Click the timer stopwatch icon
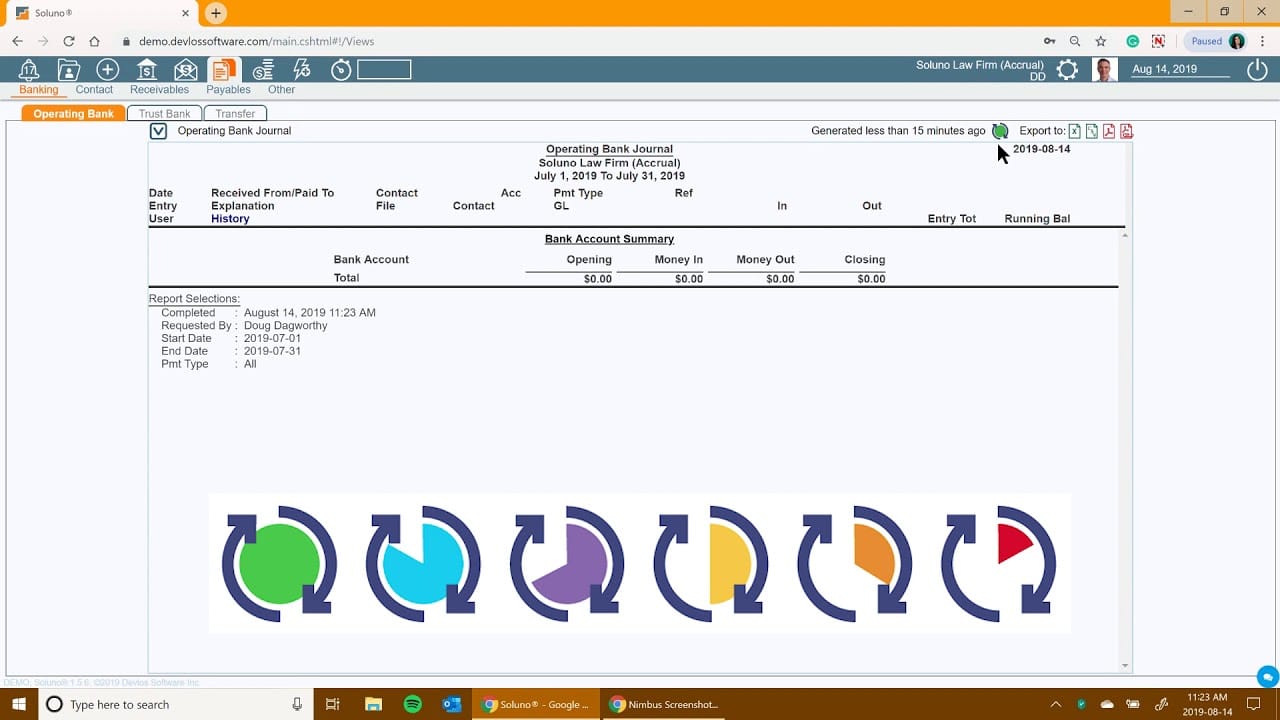Image resolution: width=1280 pixels, height=720 pixels. (x=341, y=70)
